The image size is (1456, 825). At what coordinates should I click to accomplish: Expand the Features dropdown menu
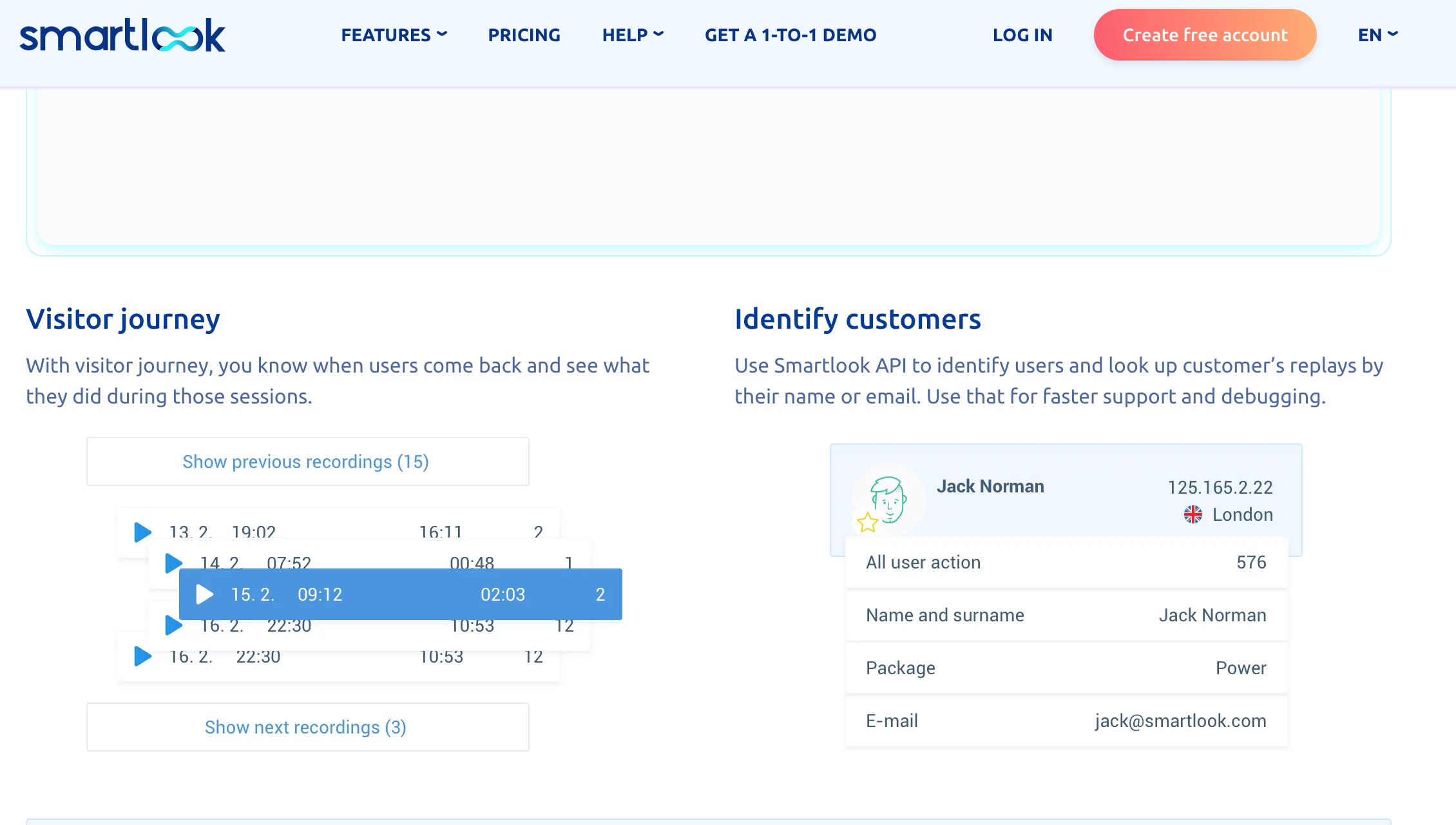pyautogui.click(x=394, y=35)
